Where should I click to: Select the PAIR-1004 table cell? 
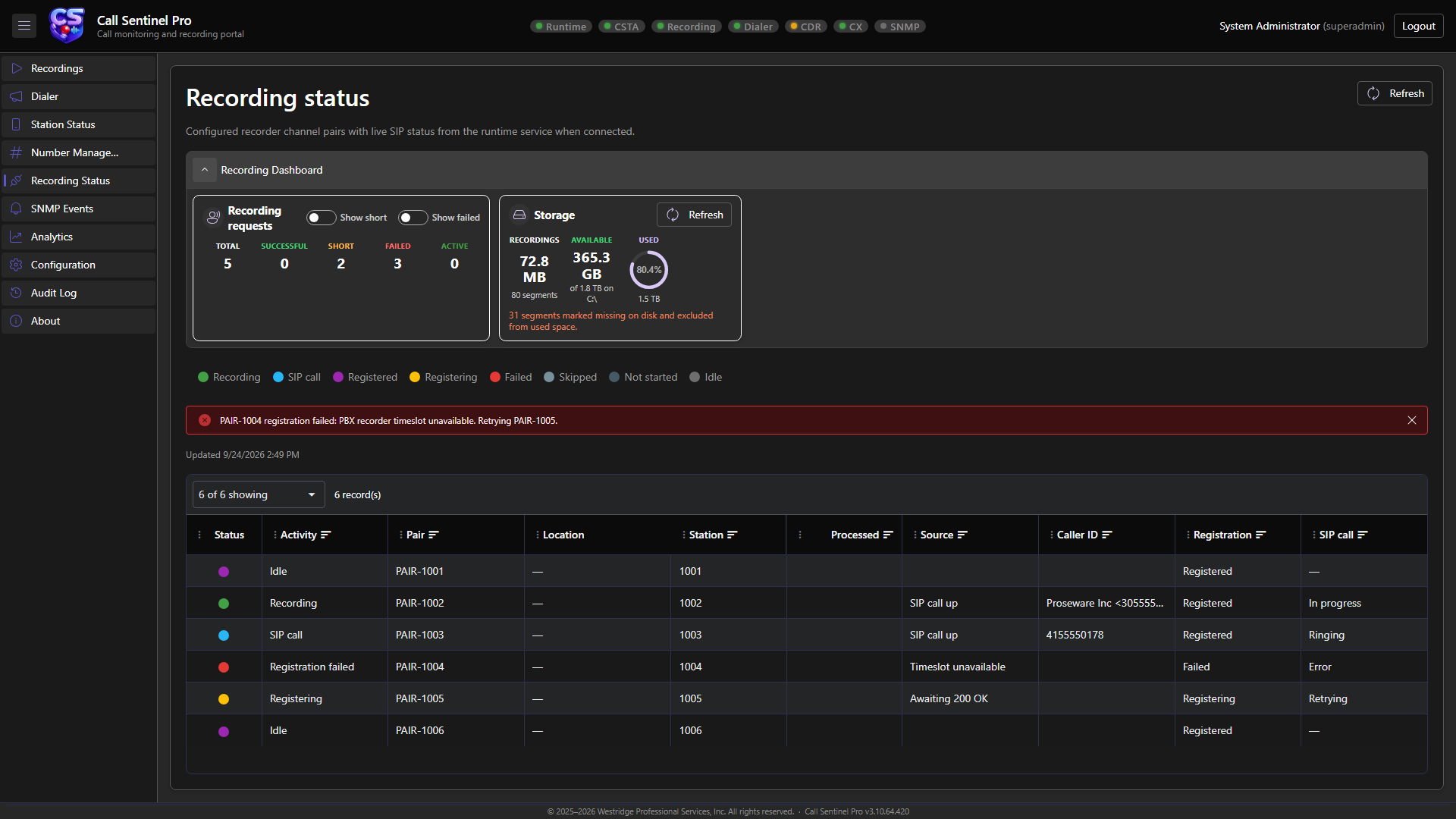[456, 667]
